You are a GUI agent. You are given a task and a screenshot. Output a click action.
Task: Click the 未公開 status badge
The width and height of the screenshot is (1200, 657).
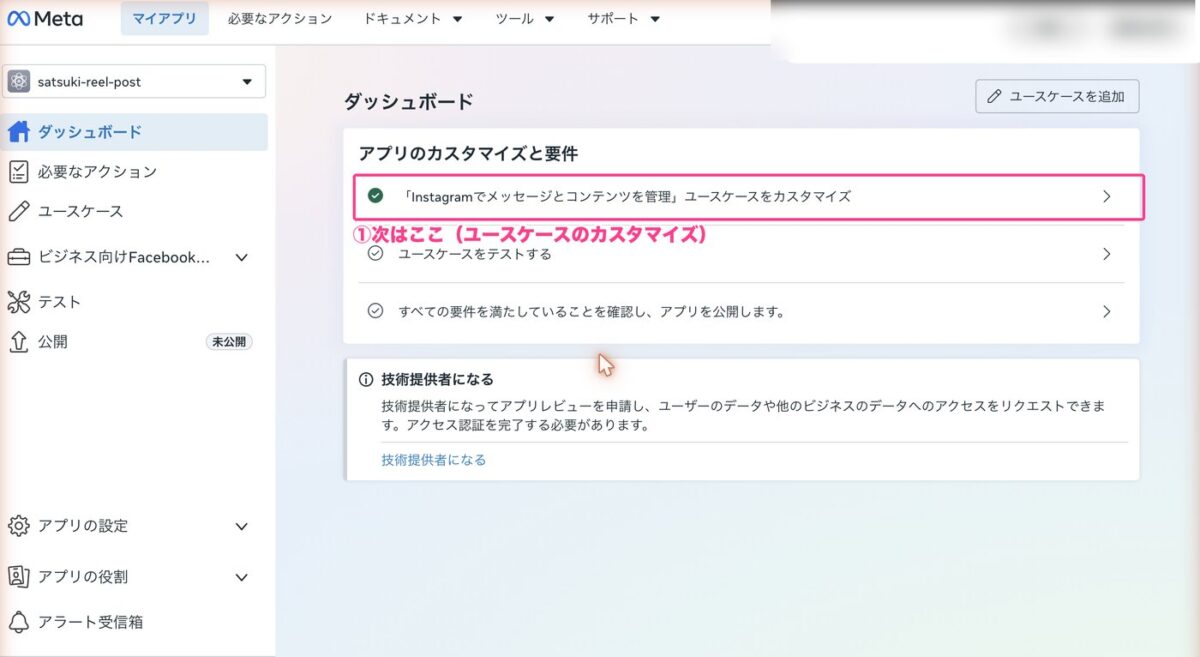pyautogui.click(x=229, y=342)
